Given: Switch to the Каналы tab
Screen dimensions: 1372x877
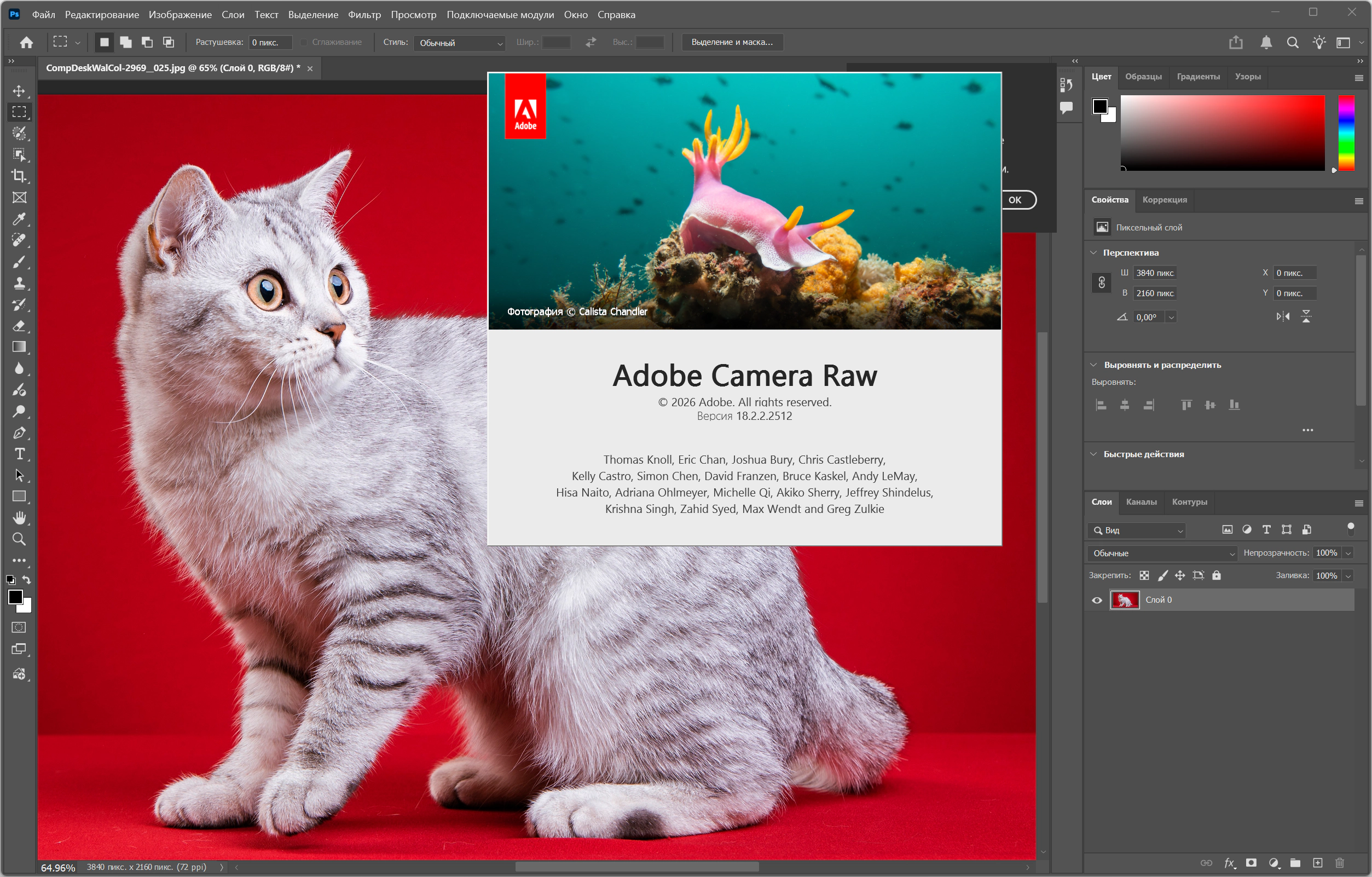Looking at the screenshot, I should tap(1141, 502).
